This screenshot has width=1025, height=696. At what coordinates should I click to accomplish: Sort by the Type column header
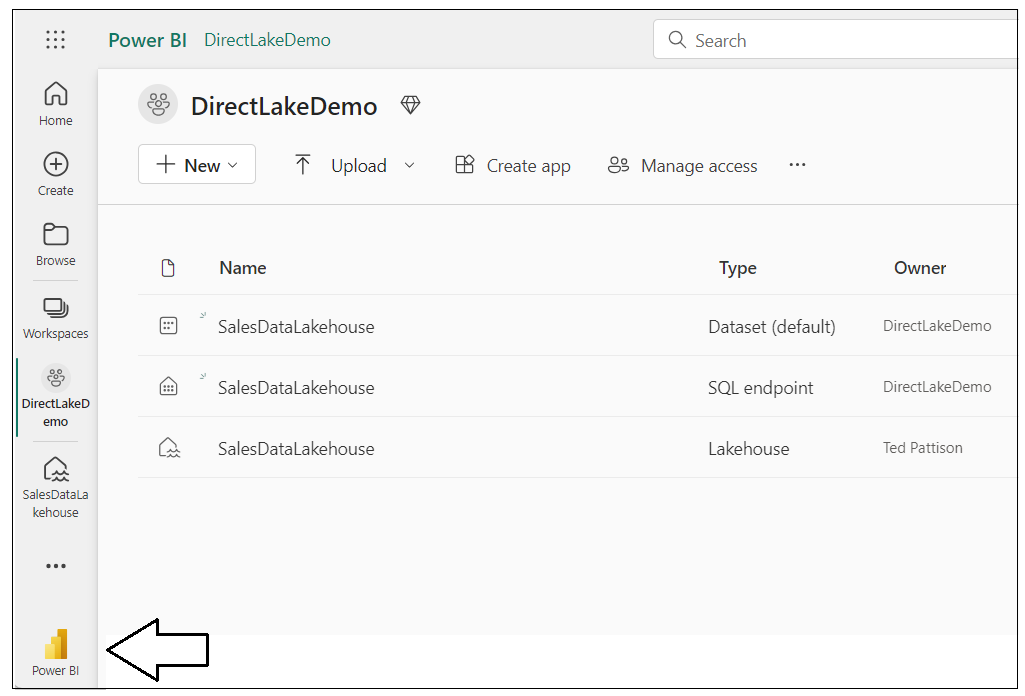(x=738, y=268)
